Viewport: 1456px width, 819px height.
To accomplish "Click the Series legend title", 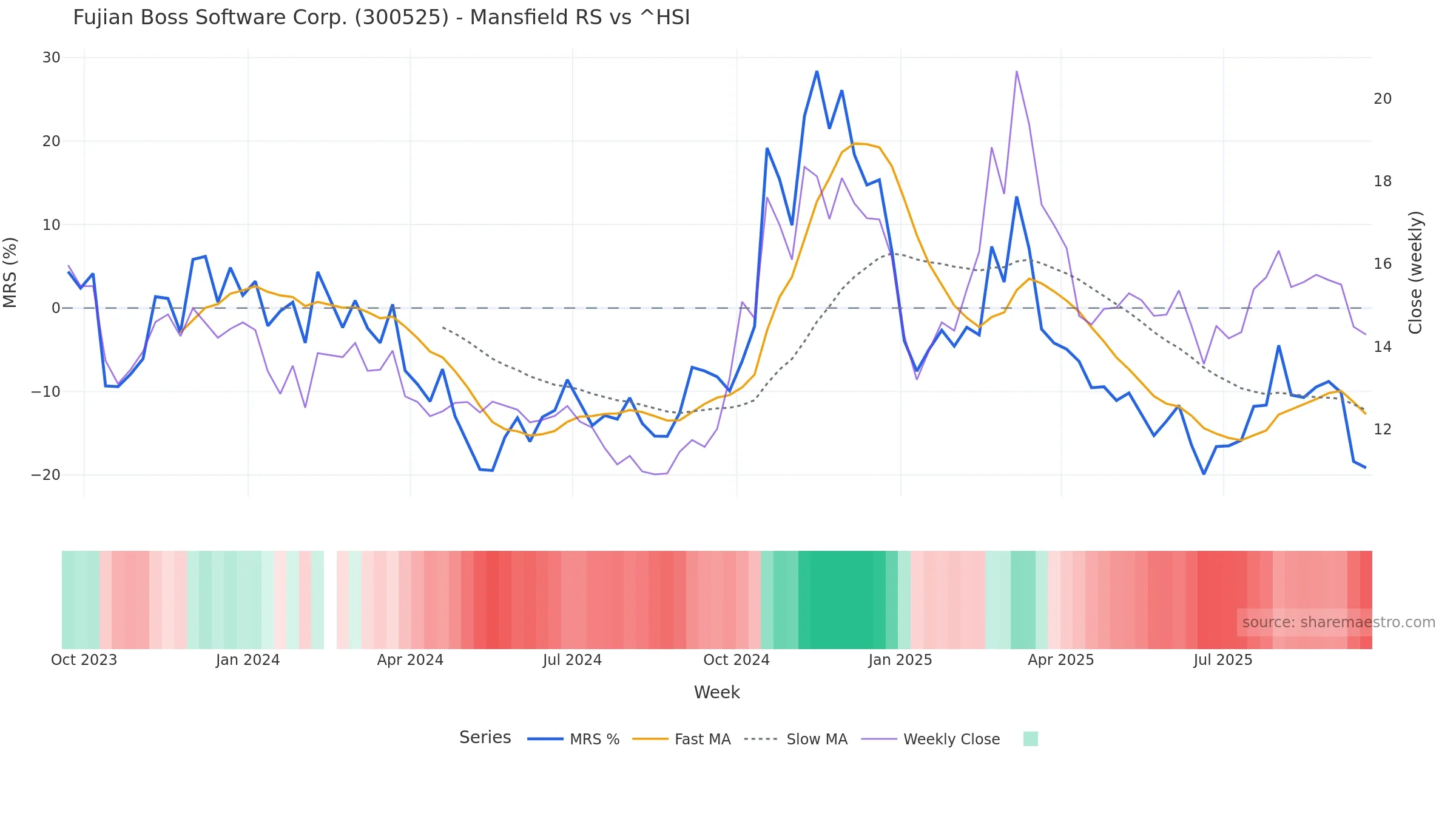I will tap(485, 737).
